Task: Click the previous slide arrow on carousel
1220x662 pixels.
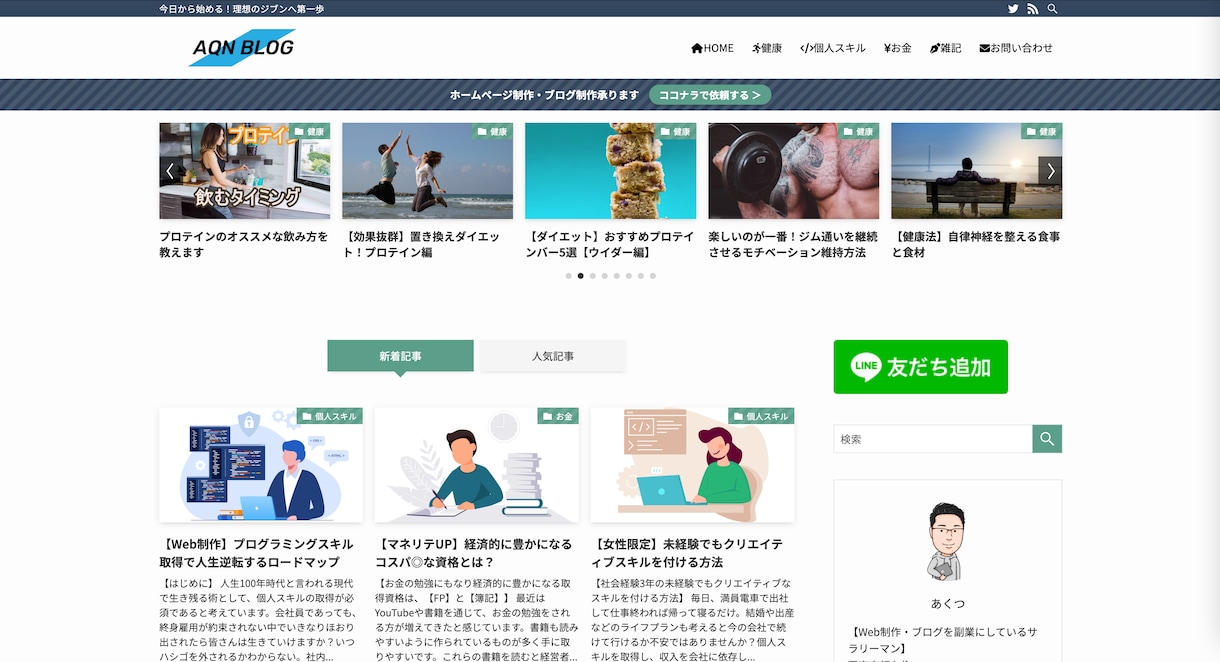Action: 170,171
